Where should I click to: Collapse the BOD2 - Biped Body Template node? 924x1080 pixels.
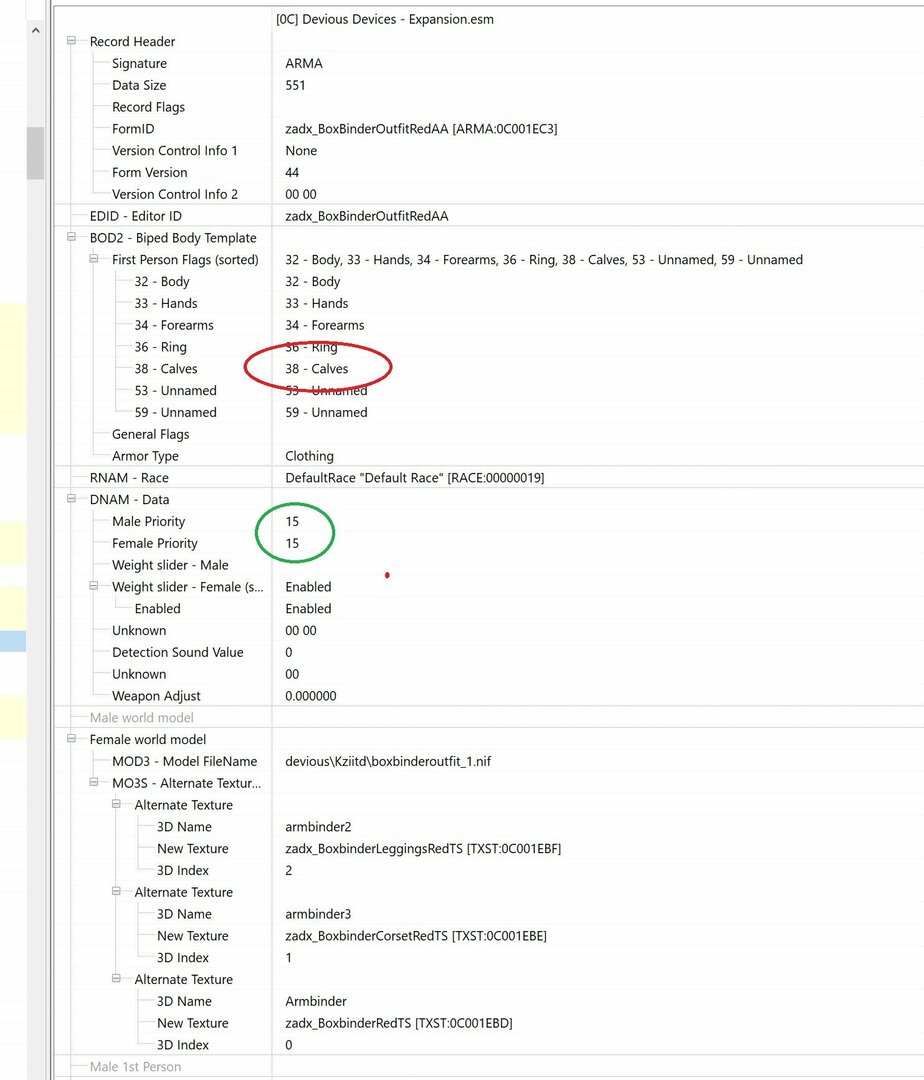click(71, 237)
